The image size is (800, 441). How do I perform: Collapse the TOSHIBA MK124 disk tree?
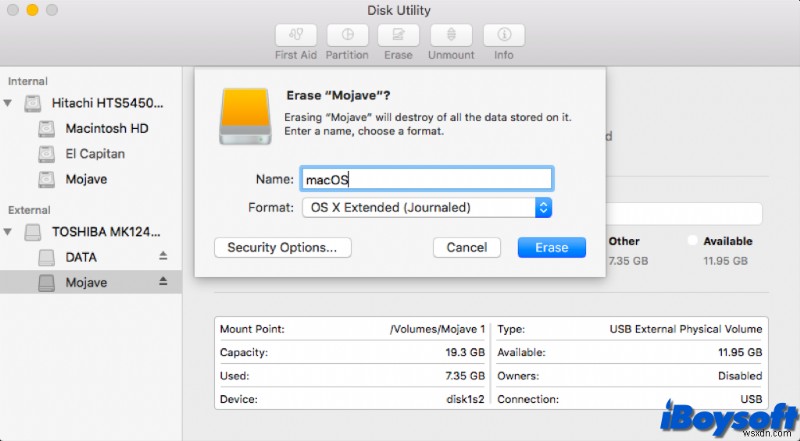tap(8, 232)
